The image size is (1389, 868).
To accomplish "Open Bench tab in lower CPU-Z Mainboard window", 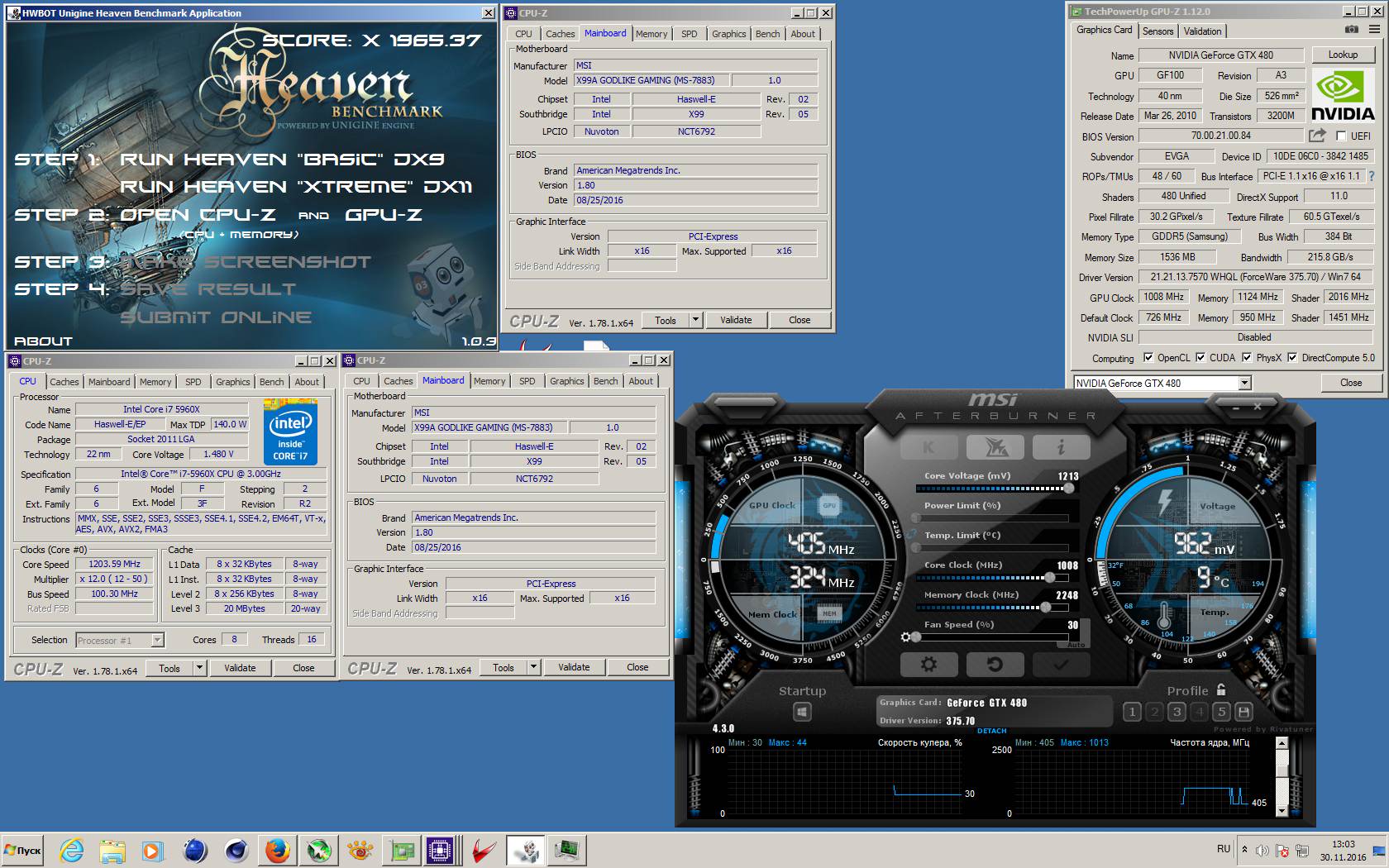I will [605, 381].
